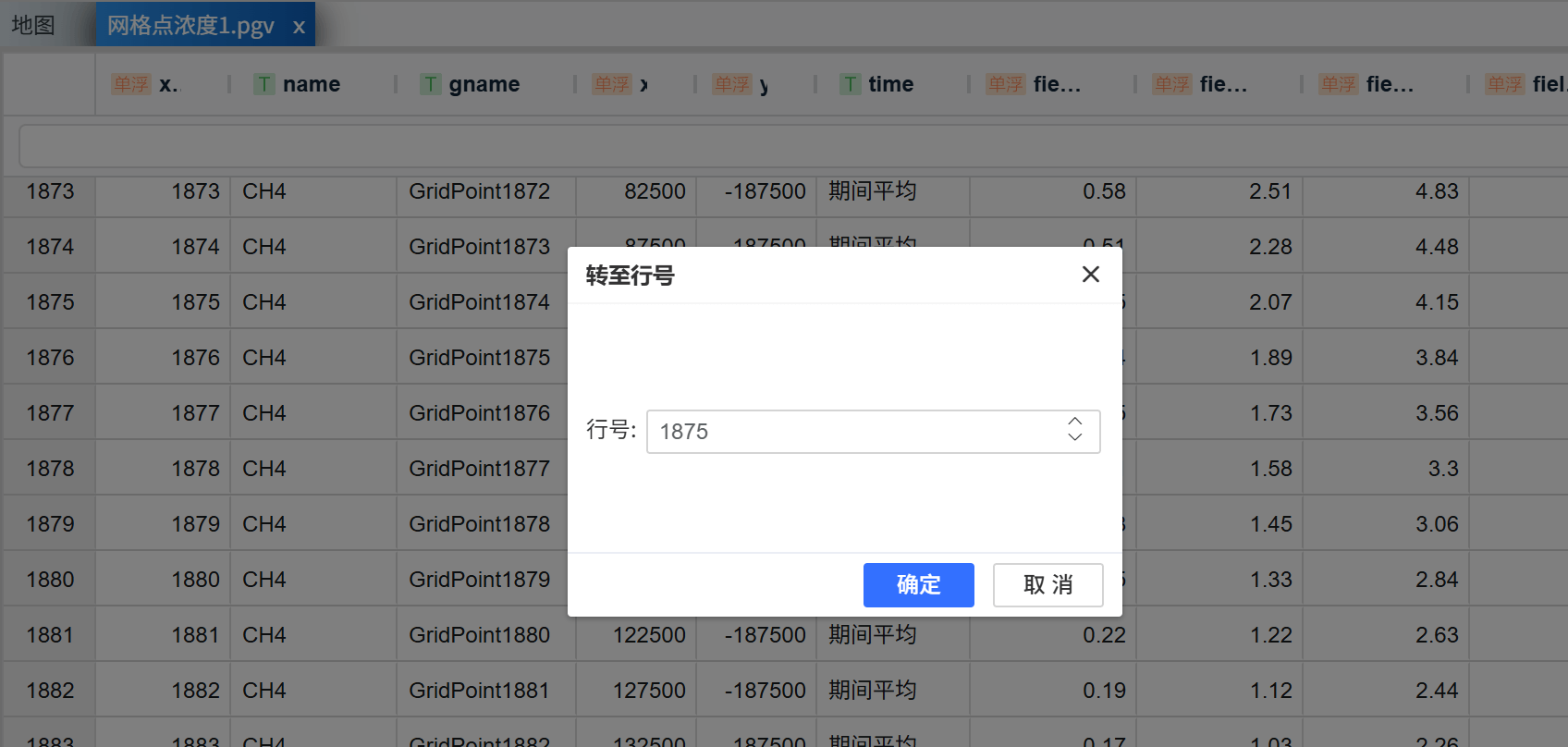Click 单浮 icon of first fie... column

click(1005, 84)
